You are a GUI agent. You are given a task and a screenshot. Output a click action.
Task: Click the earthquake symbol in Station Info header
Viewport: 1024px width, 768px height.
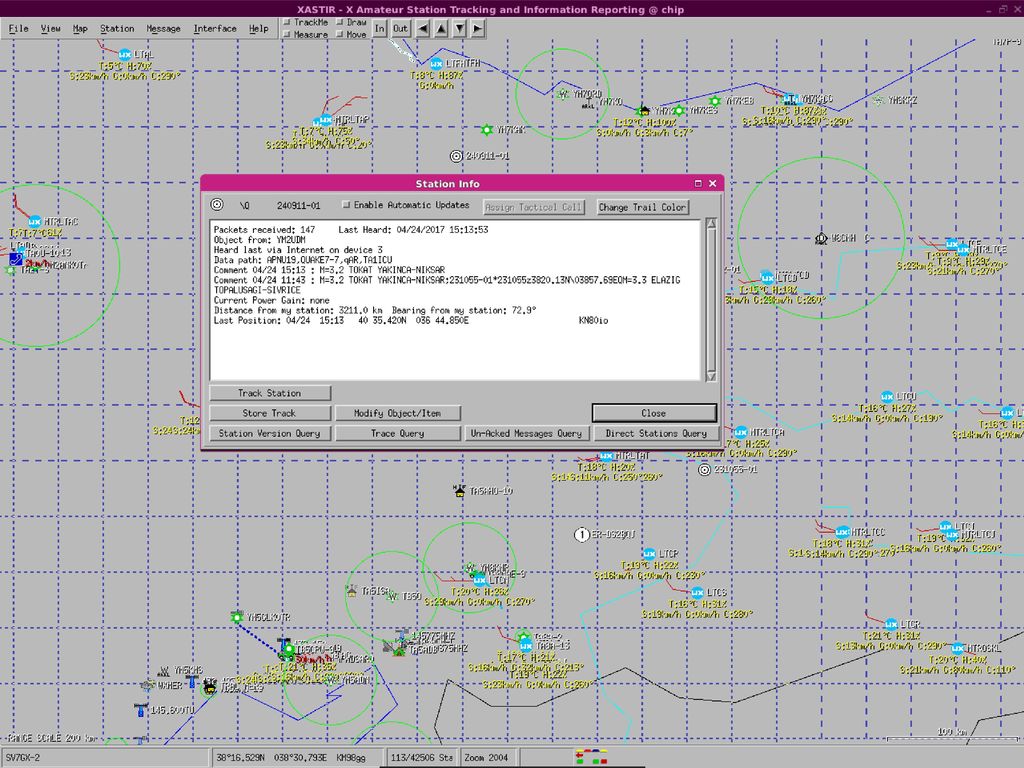click(217, 205)
